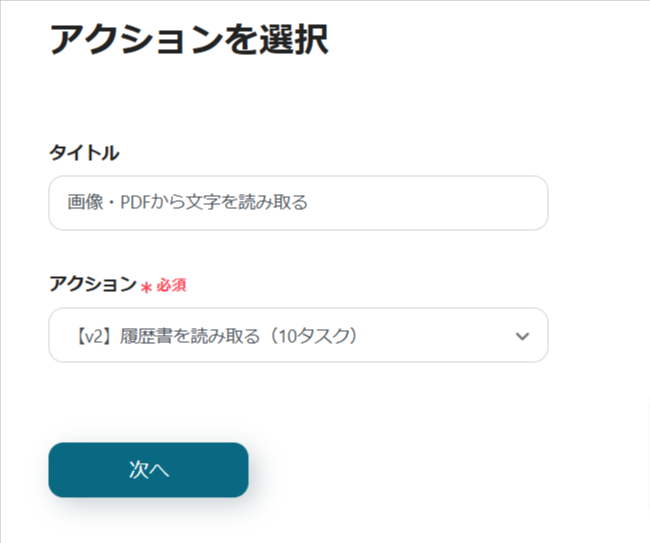Screen dimensions: 650x543
Task: Expand the 【v2】履歴書を読み取る combo box
Action: [x=298, y=335]
